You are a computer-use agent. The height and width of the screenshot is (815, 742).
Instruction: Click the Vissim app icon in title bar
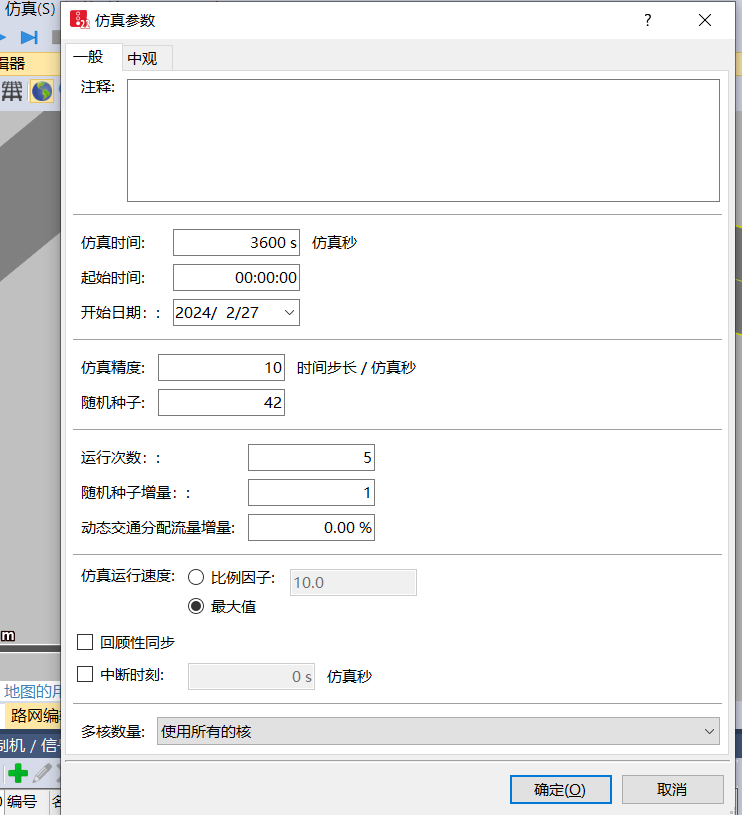[80, 20]
